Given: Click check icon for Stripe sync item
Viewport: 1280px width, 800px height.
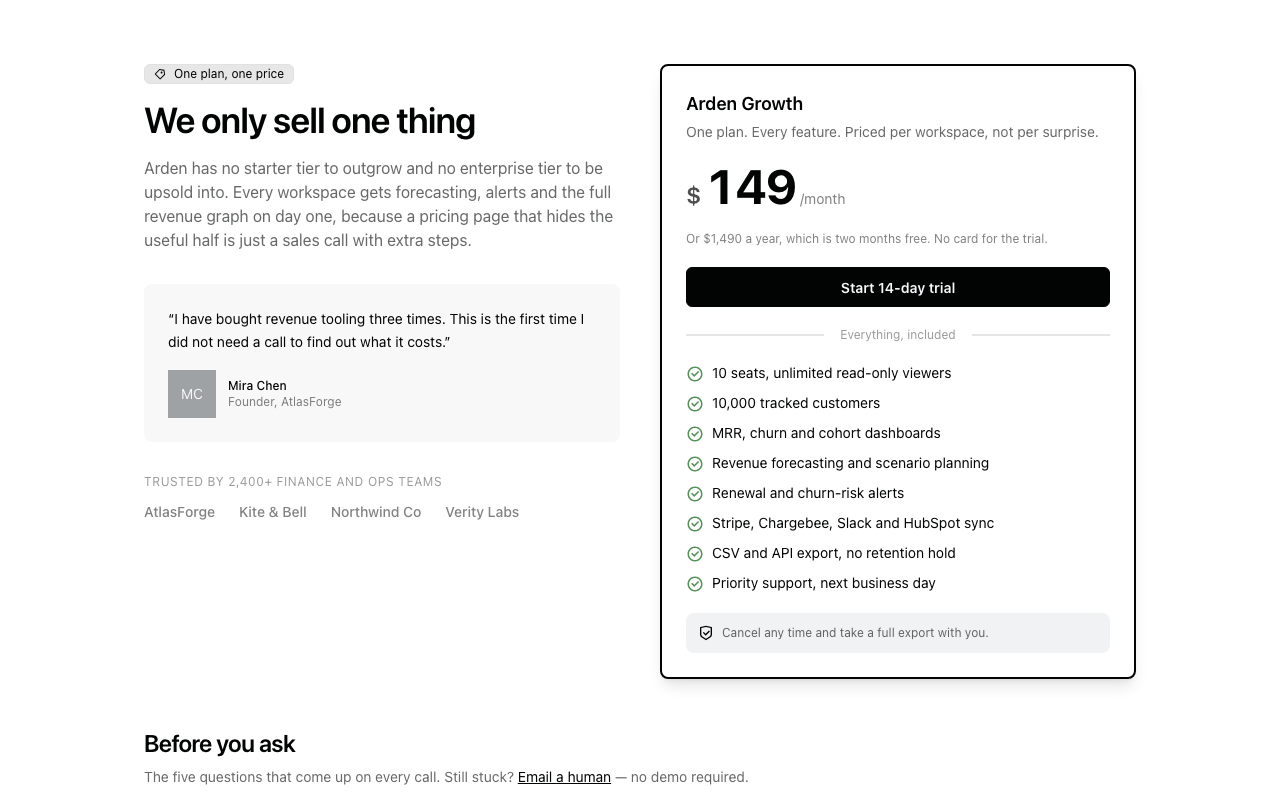Looking at the screenshot, I should pos(695,524).
